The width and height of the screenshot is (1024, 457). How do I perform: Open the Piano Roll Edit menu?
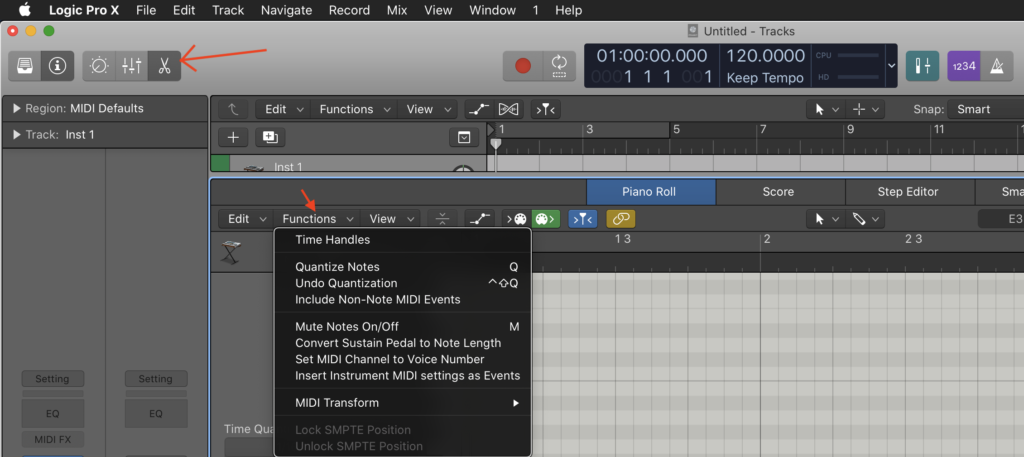click(246, 219)
